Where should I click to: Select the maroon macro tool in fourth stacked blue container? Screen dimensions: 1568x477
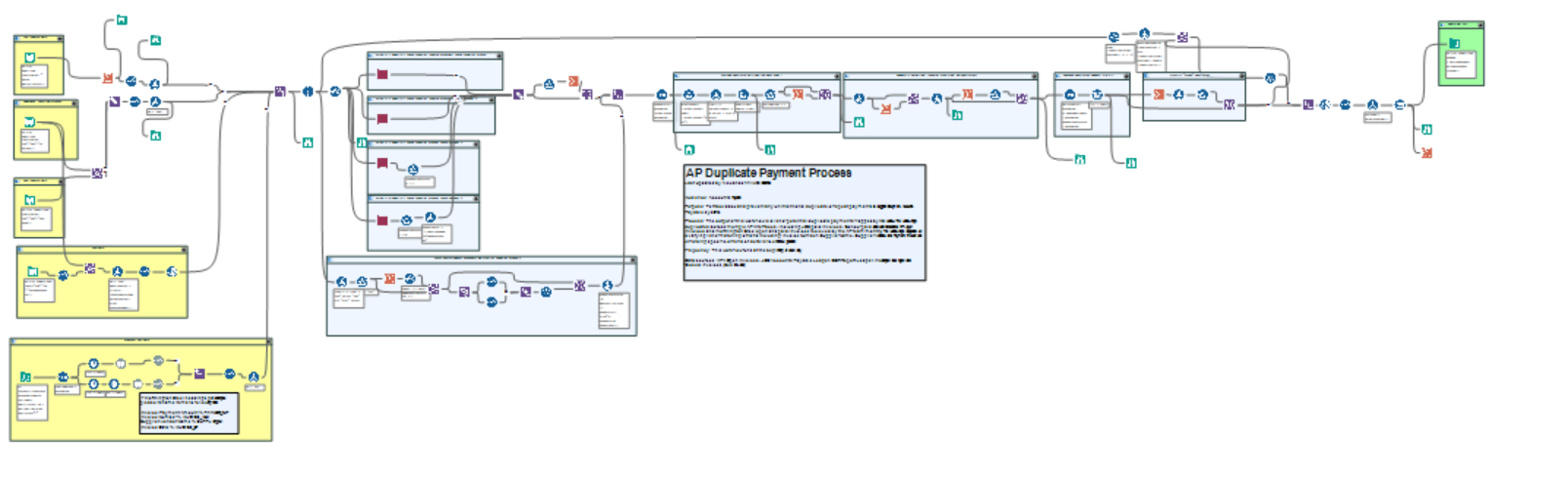point(382,221)
